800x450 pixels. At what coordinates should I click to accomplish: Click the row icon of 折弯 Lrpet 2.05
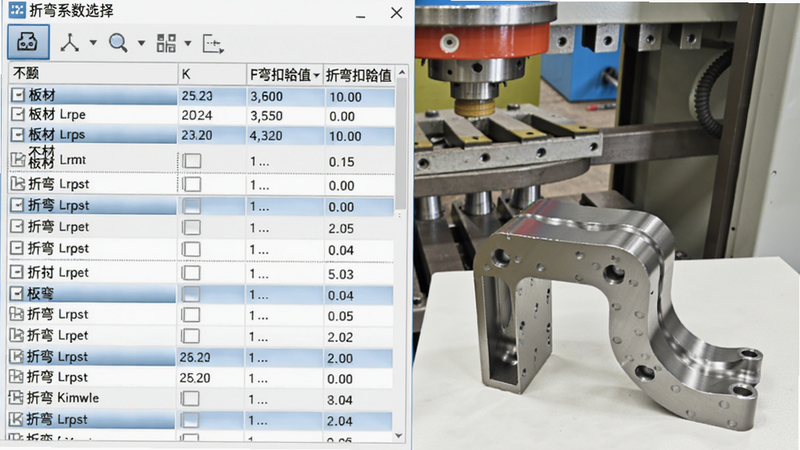click(17, 227)
